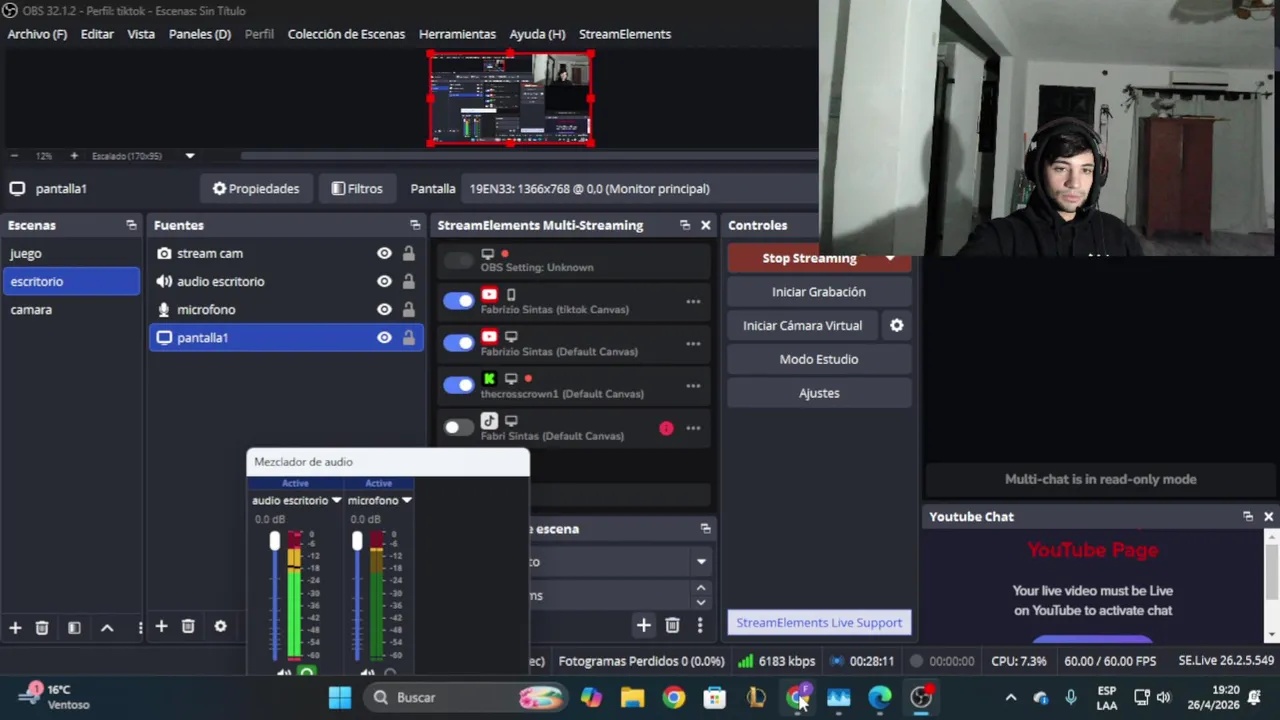Viewport: 1280px width, 720px height.
Task: Show hidden system tray icons
Action: pos(1011,697)
